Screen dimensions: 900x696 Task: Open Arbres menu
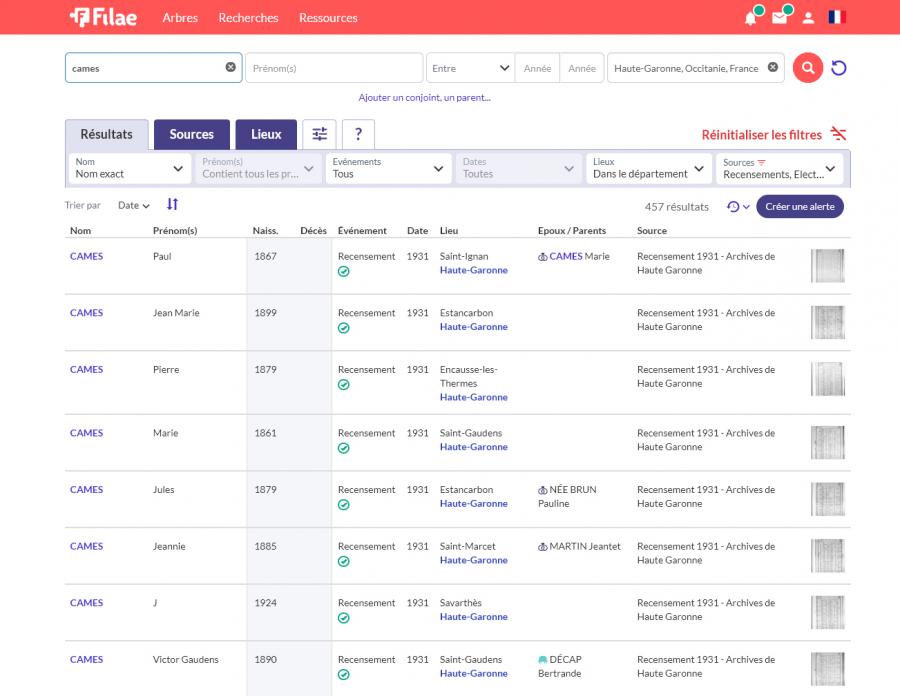(180, 18)
